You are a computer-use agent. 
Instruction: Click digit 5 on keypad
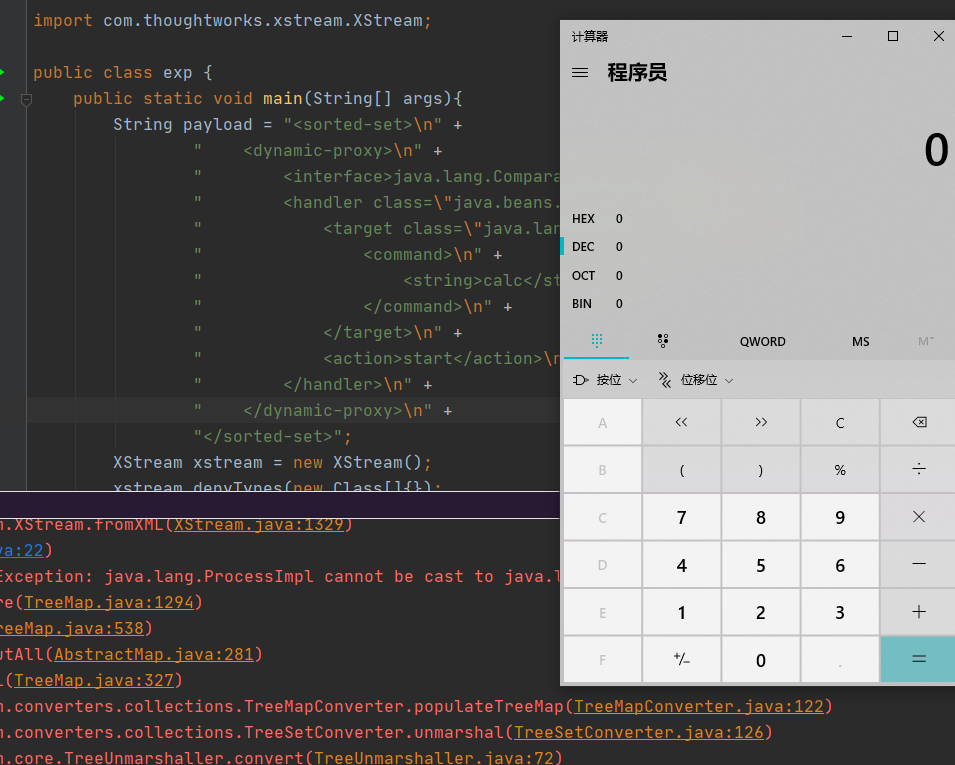pyautogui.click(x=761, y=565)
